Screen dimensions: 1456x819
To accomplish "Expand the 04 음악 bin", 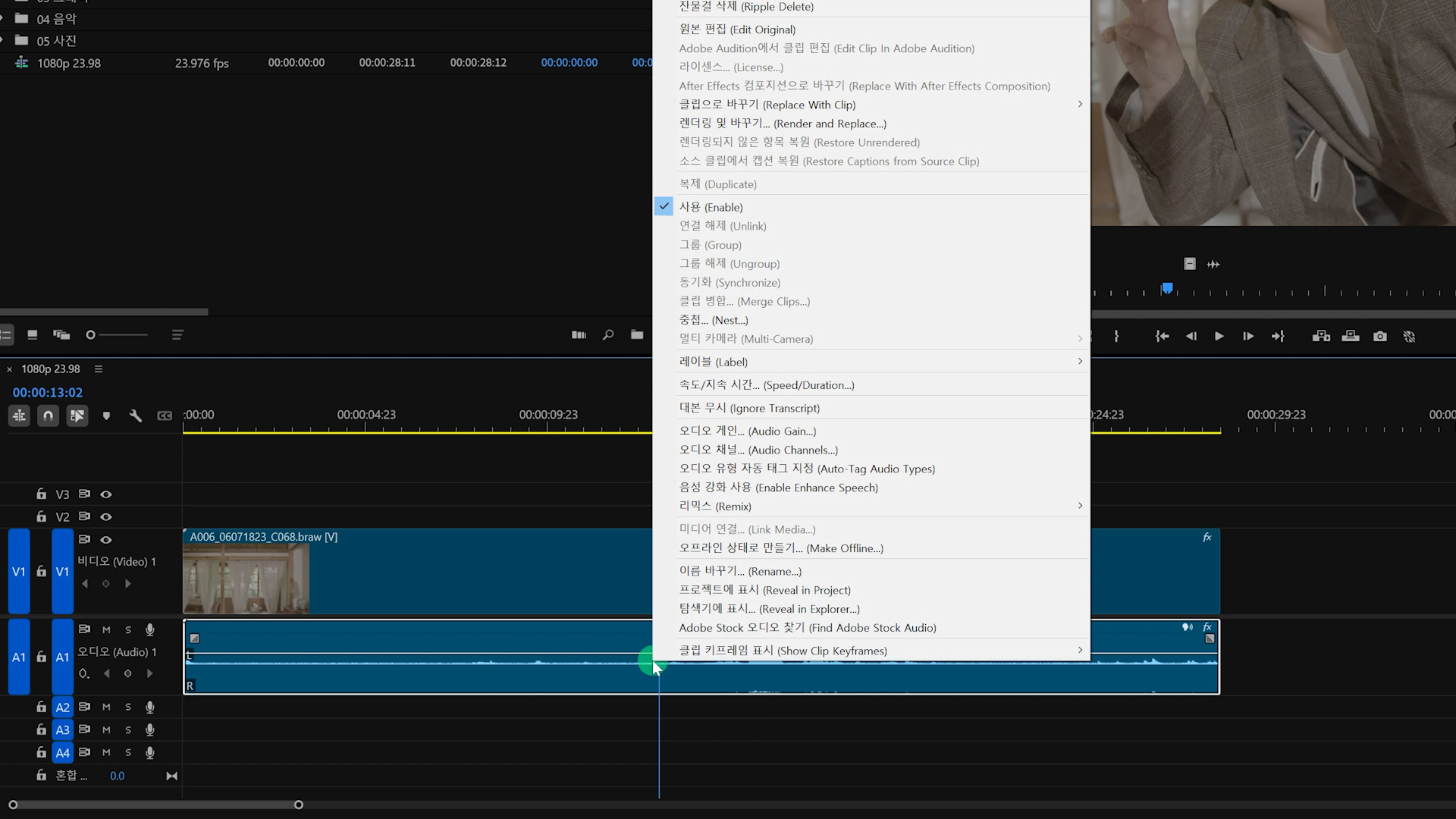I will click(2, 18).
